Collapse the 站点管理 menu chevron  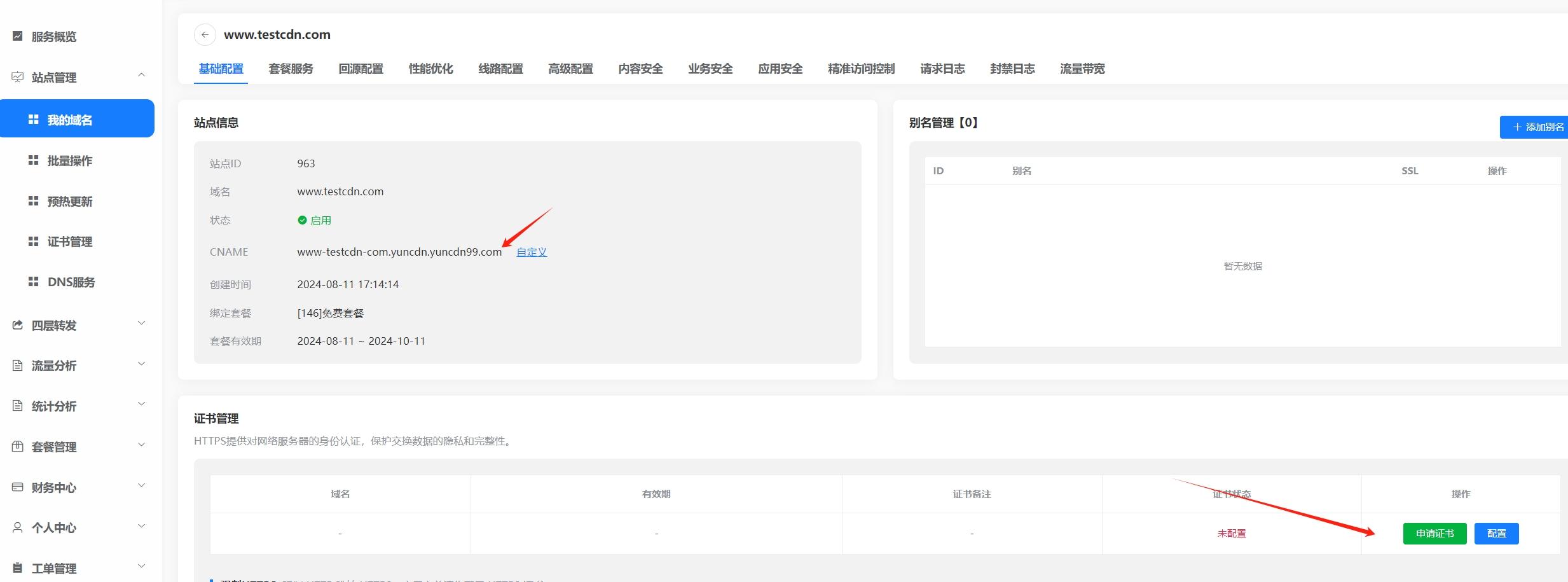click(141, 76)
